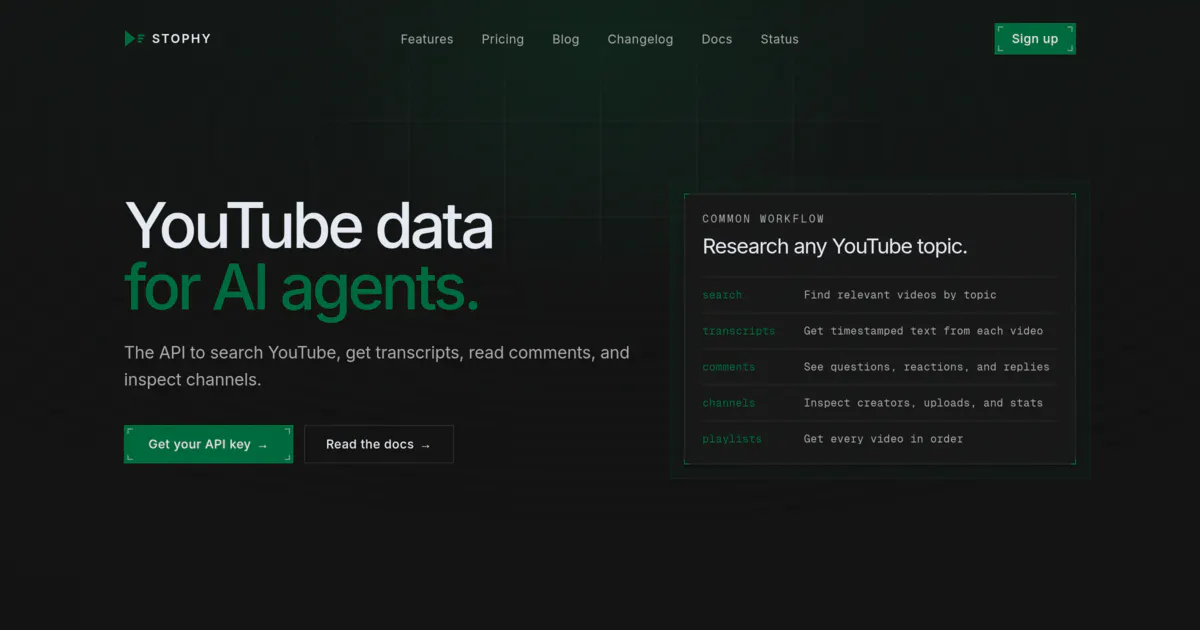This screenshot has width=1200, height=630.
Task: Open Docs in navigation bar
Action: [717, 39]
